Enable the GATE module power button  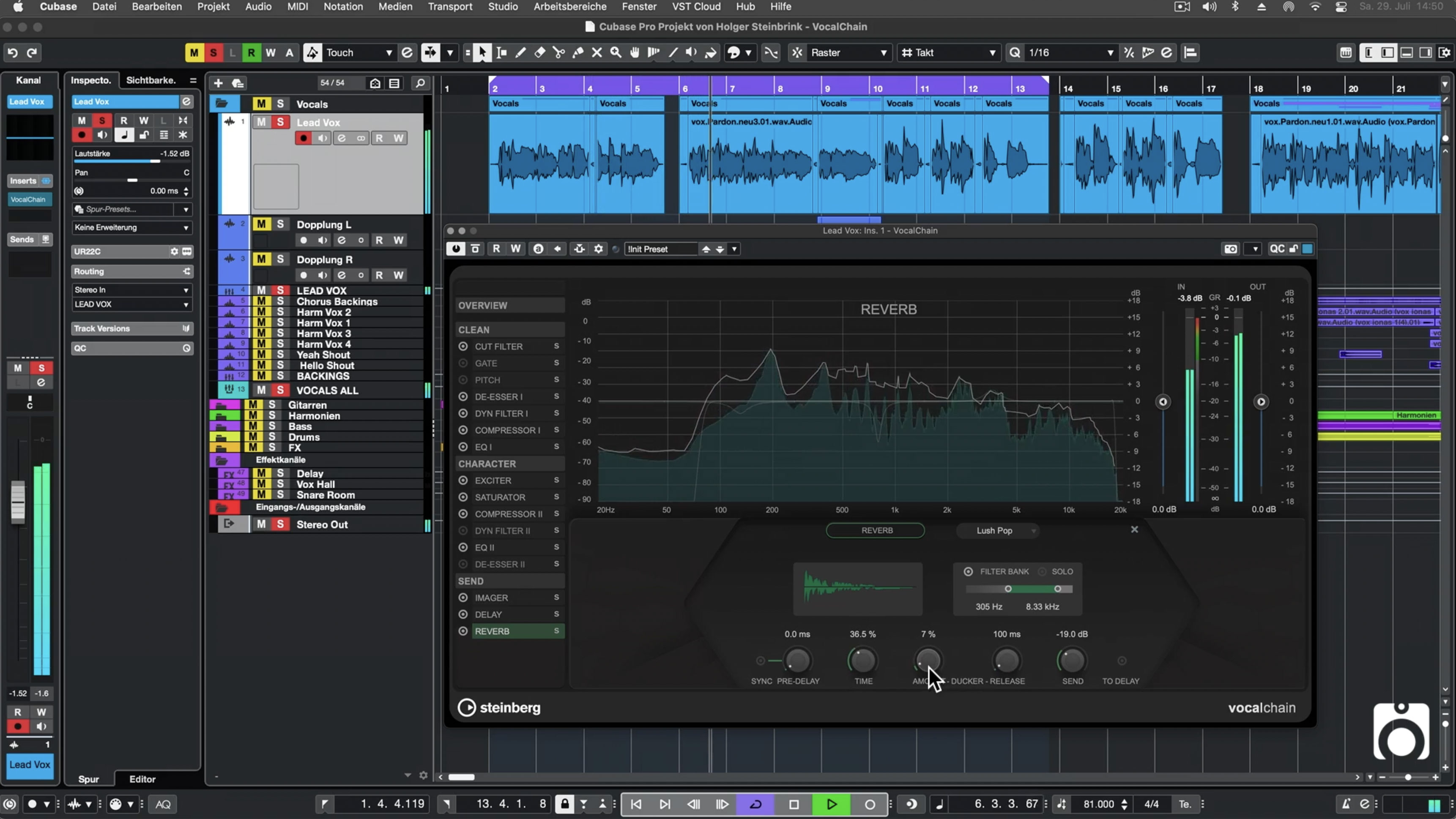tap(463, 363)
